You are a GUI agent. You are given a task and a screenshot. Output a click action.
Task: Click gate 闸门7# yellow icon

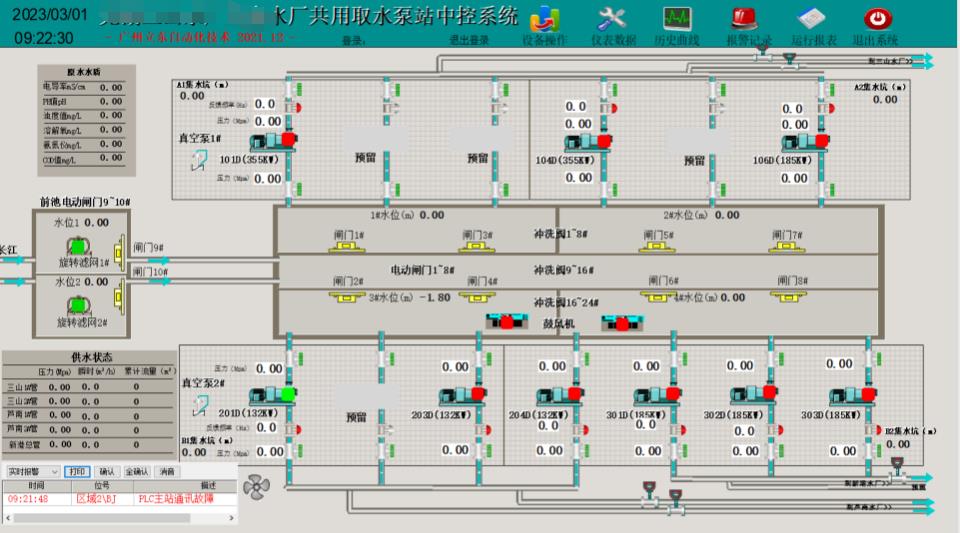pyautogui.click(x=787, y=247)
